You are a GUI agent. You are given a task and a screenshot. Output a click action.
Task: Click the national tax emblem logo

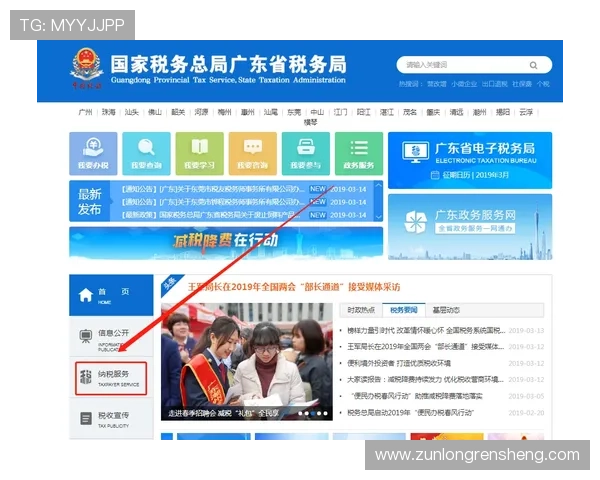point(87,68)
